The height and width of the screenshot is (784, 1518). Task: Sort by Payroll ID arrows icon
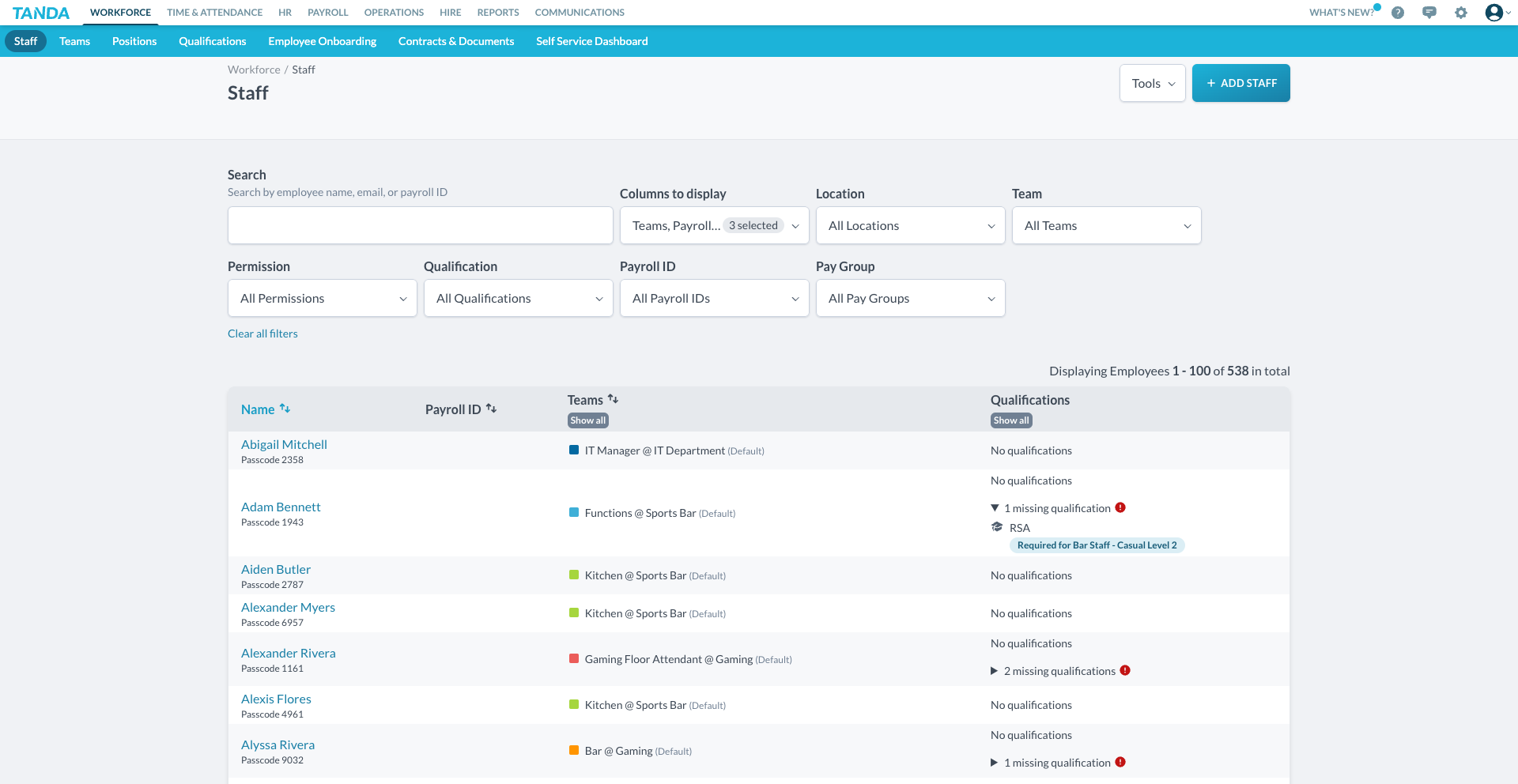[491, 409]
